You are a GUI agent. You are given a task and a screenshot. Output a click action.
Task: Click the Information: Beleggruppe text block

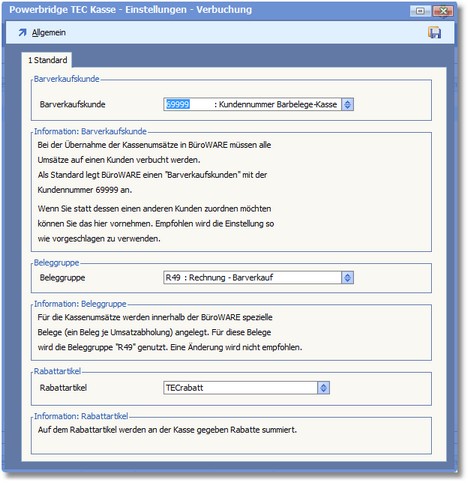point(170,332)
